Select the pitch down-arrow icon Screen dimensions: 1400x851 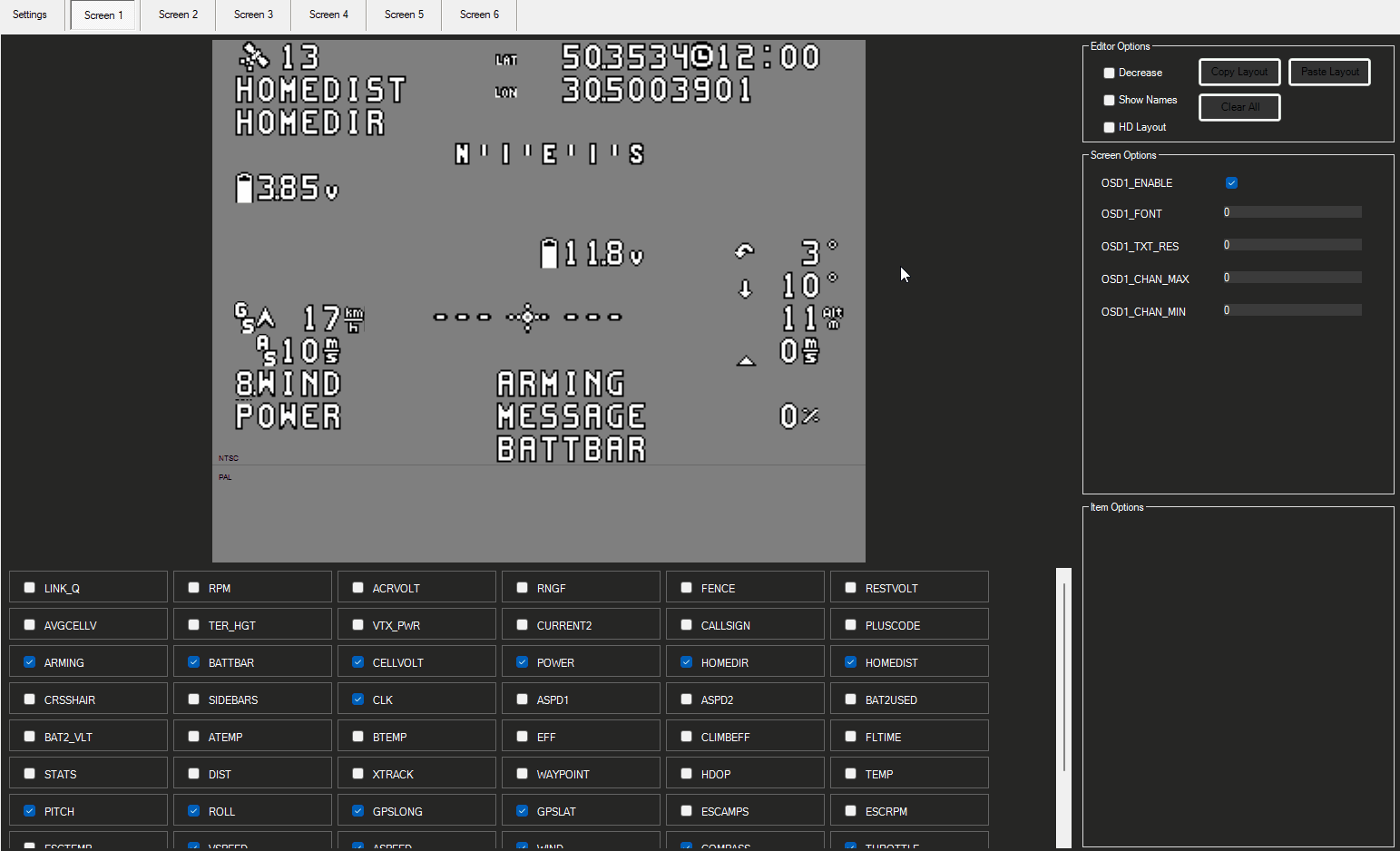pos(745,289)
